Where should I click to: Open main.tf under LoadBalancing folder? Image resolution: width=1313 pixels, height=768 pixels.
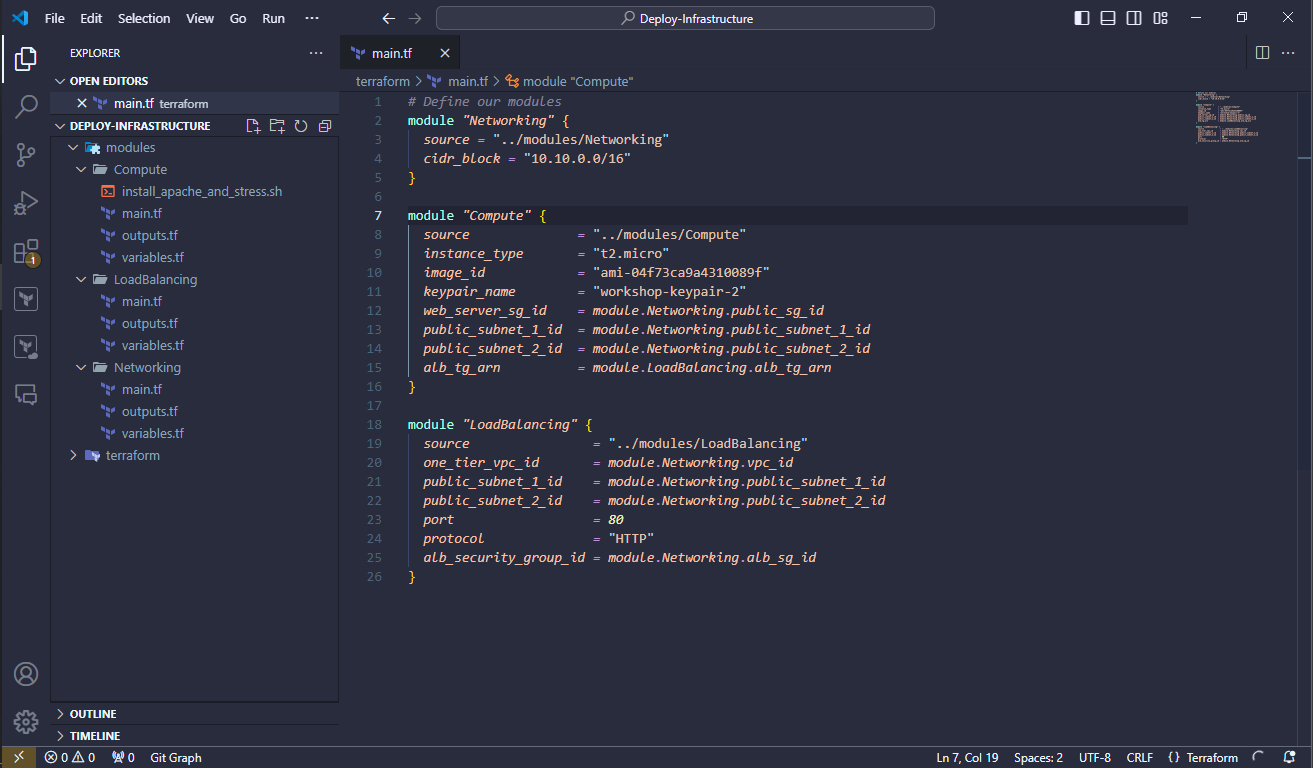click(x=194, y=301)
